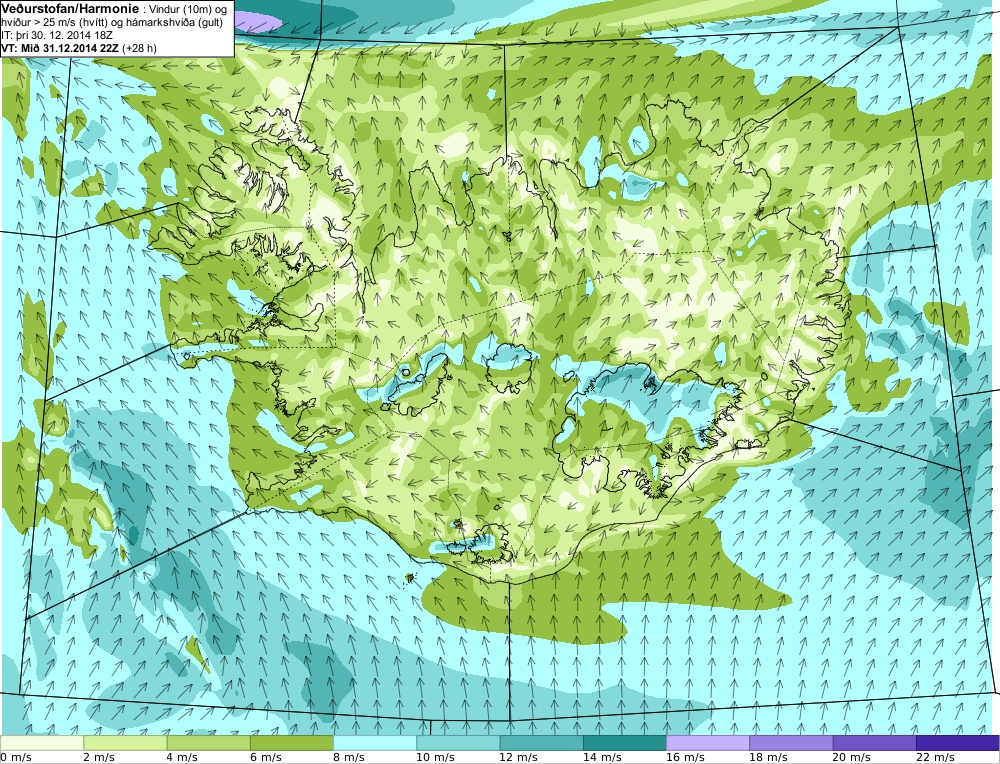1000x764 pixels.
Task: Click the '18 m/s' legend label
Action: (768, 757)
